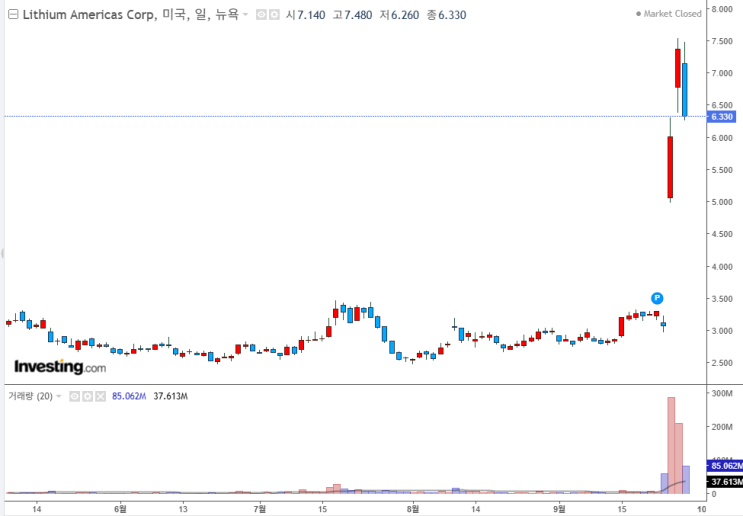Click the blue P marker on chart

click(x=657, y=298)
